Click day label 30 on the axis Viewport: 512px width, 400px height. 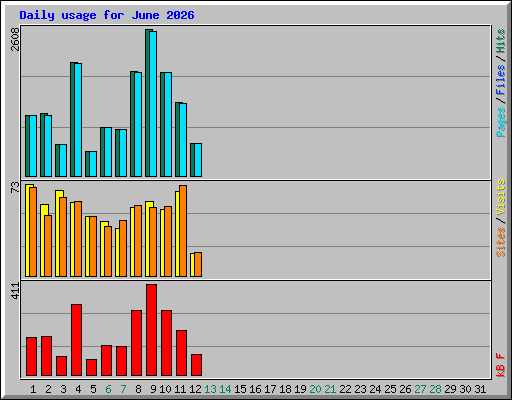(465, 389)
